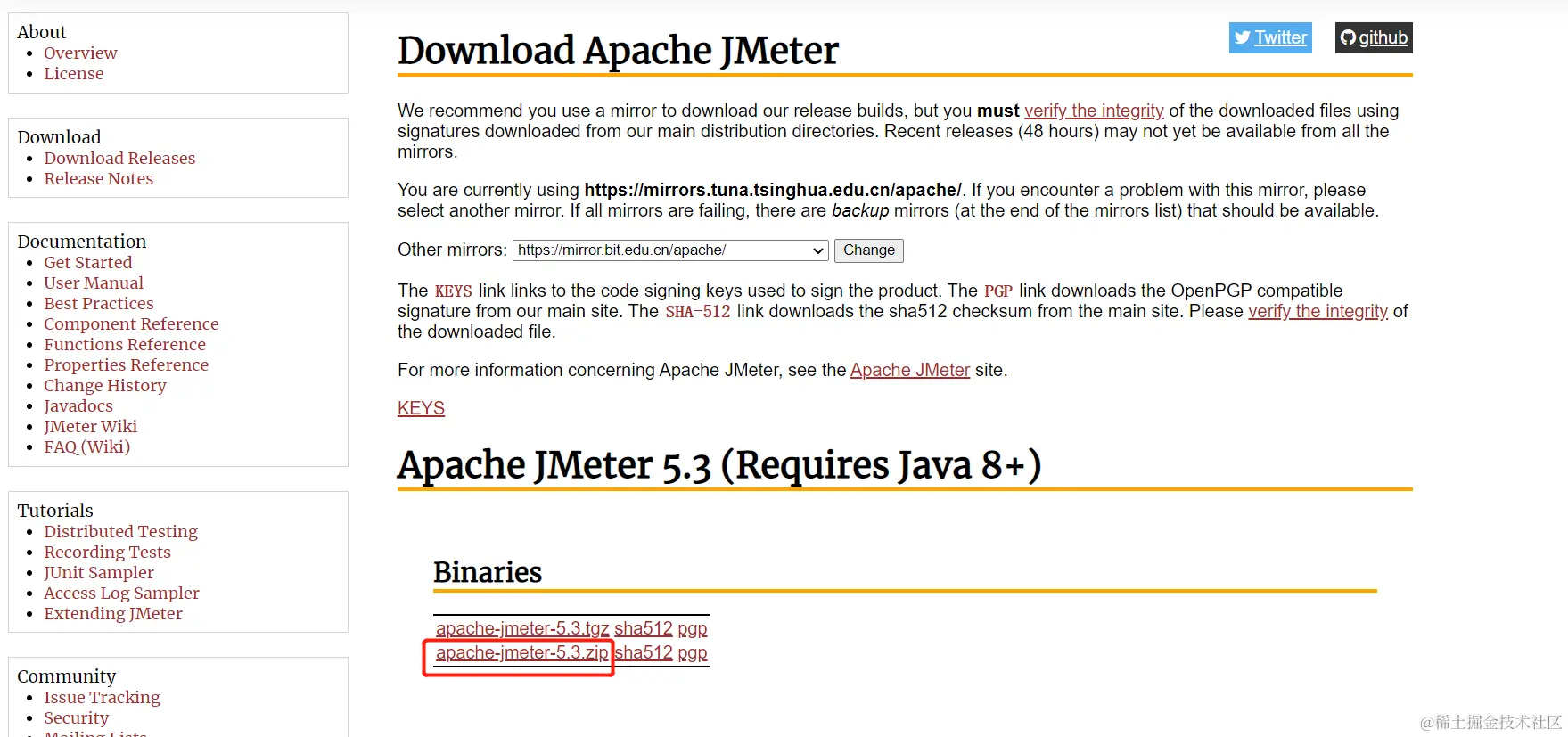Open the Apache JMeter site link

(910, 370)
